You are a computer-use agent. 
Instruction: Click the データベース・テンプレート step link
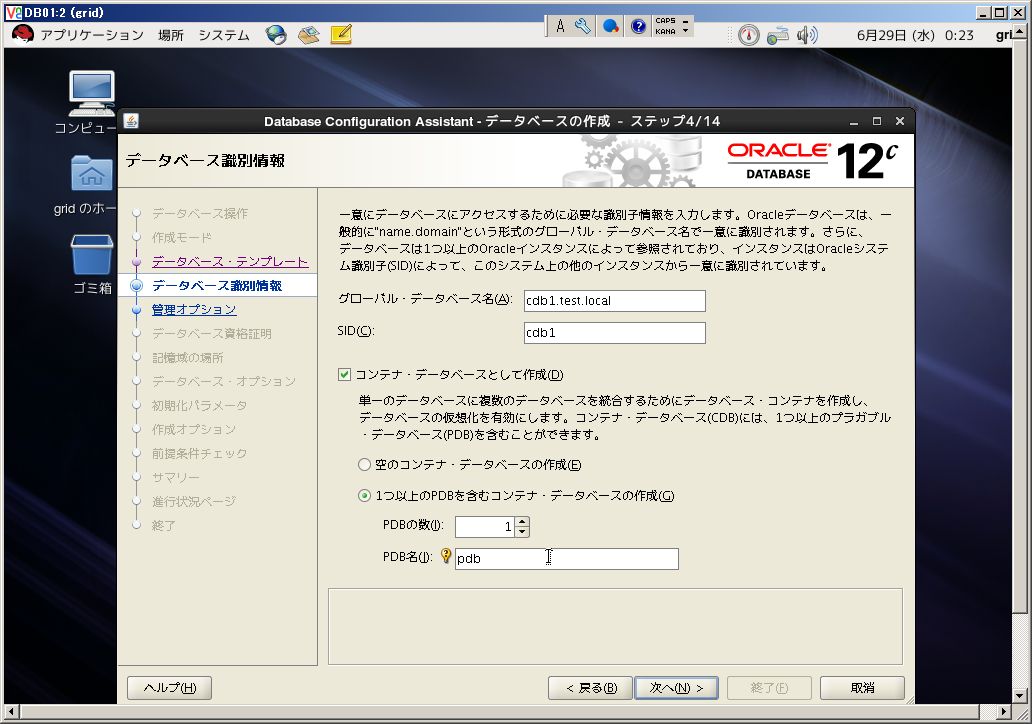click(x=230, y=261)
